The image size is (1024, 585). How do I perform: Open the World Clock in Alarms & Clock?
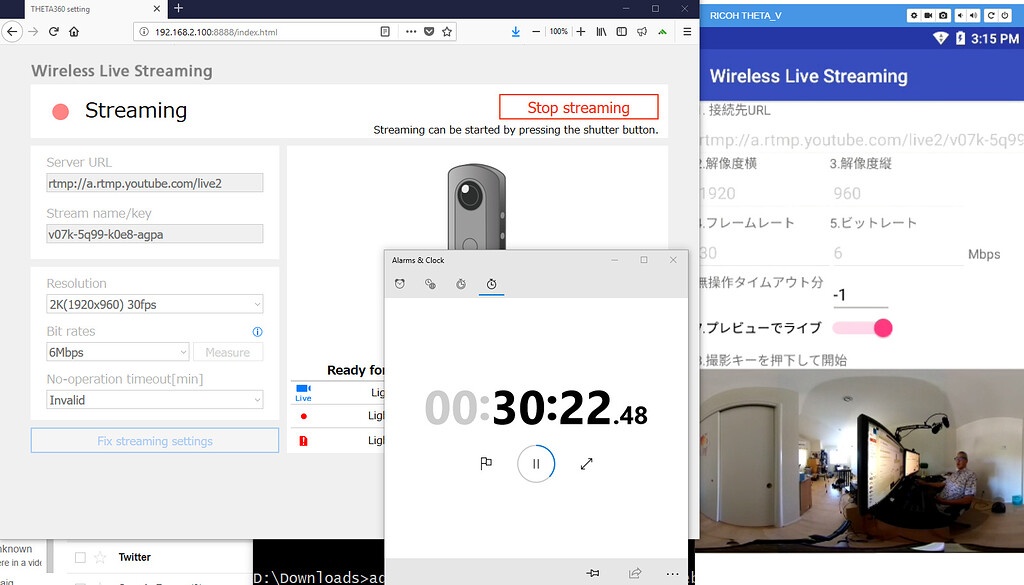click(430, 283)
